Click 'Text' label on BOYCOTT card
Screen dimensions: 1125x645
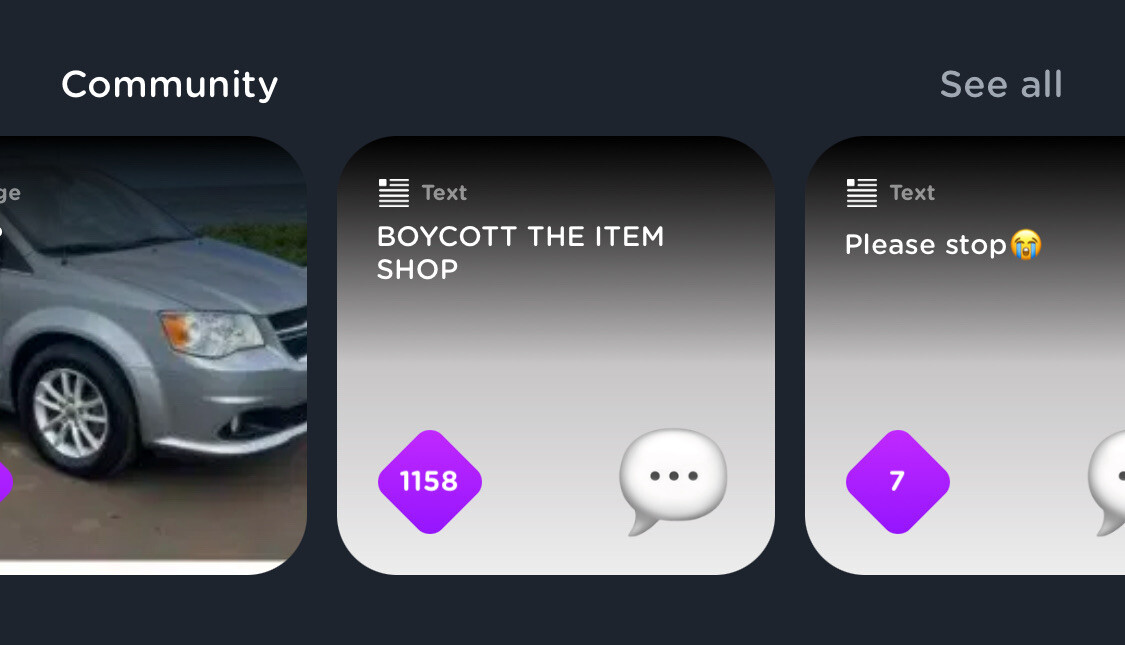(x=444, y=192)
